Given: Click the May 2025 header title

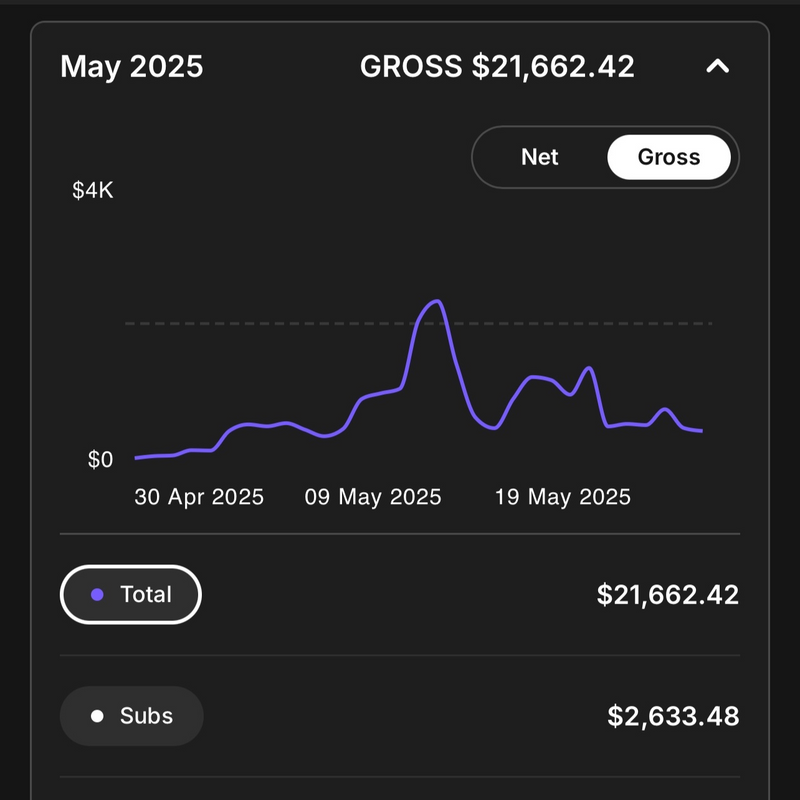Looking at the screenshot, I should point(131,67).
